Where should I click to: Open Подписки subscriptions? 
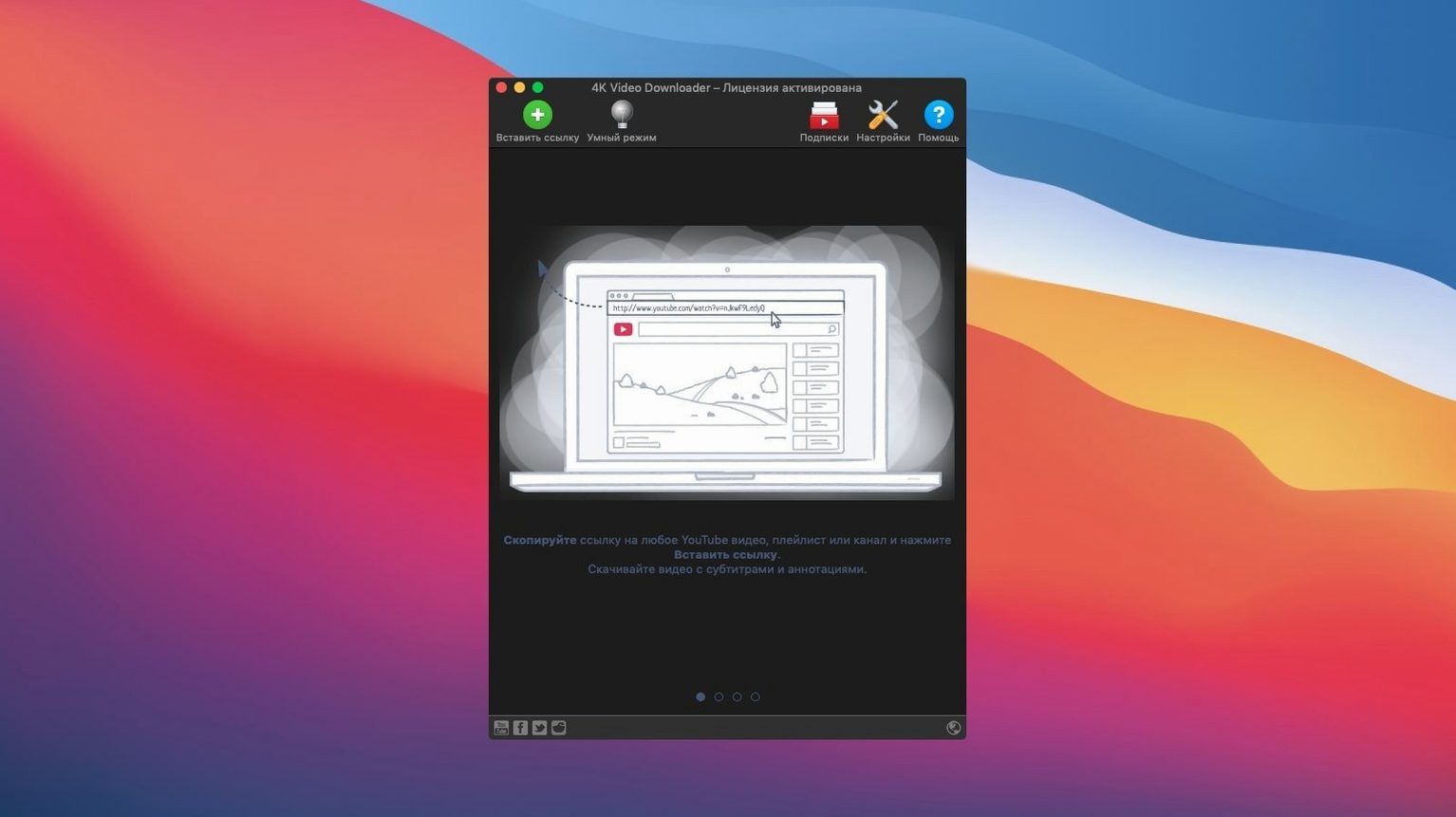(x=824, y=115)
